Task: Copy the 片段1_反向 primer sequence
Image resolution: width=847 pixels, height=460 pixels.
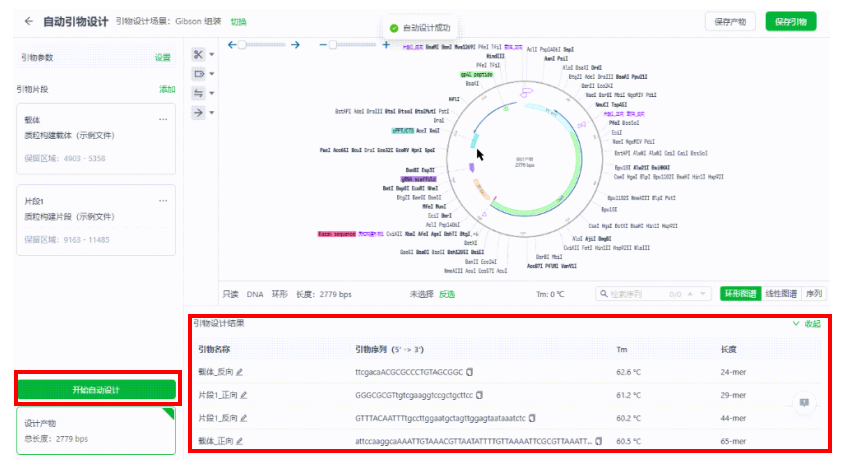Action: (532, 418)
